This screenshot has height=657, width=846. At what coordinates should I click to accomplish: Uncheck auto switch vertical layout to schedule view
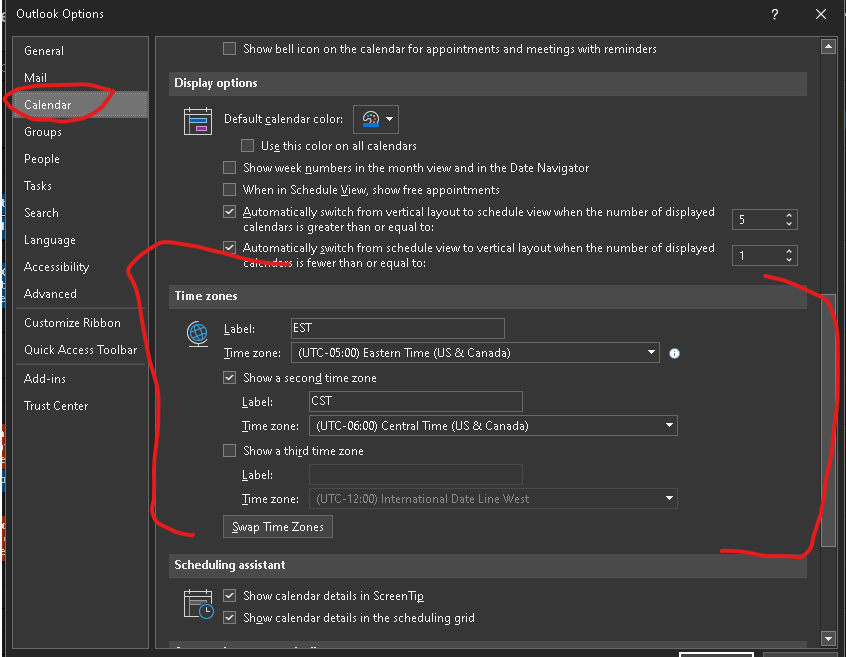[229, 211]
